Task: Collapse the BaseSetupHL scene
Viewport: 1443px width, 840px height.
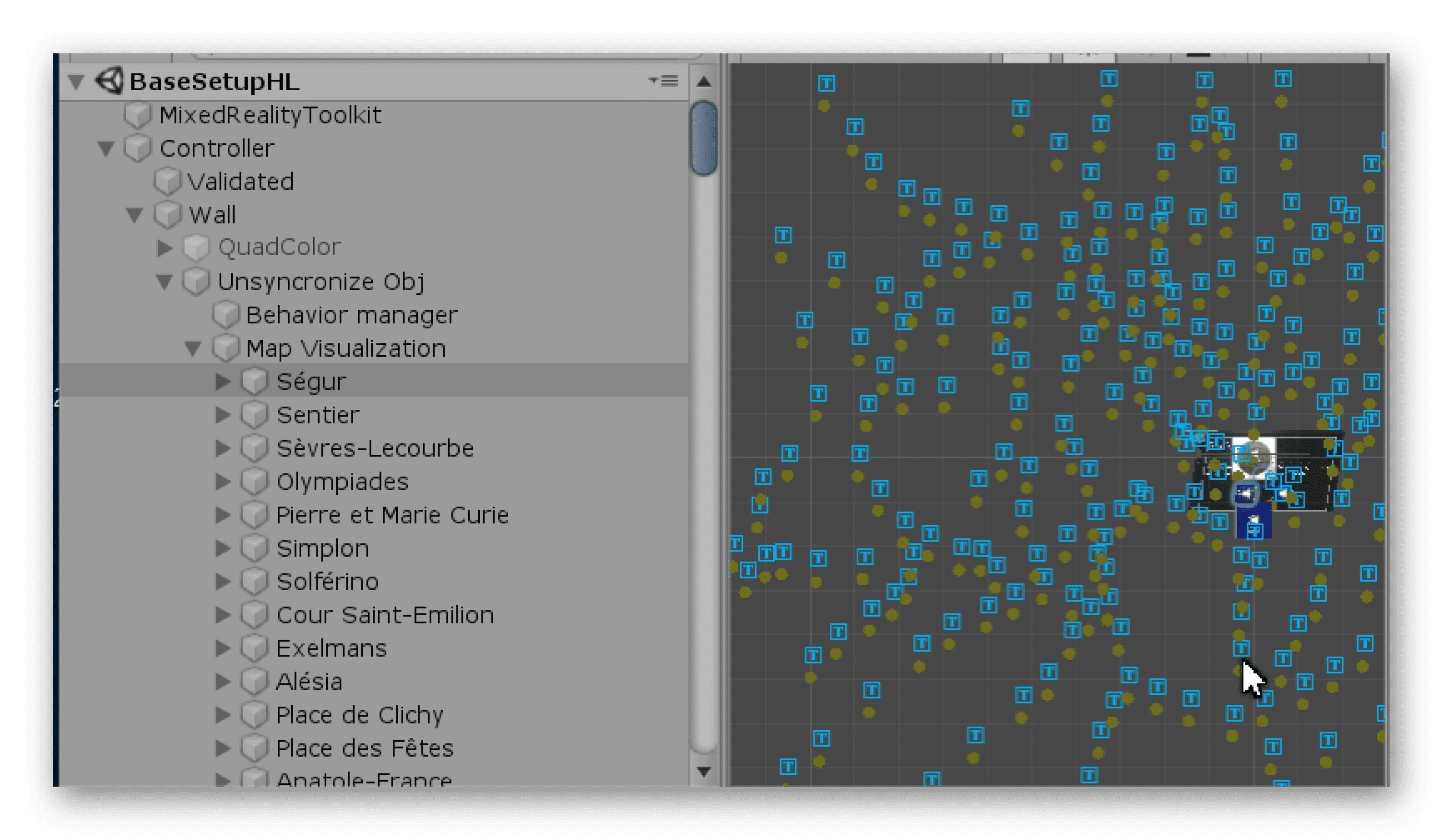Action: point(76,82)
